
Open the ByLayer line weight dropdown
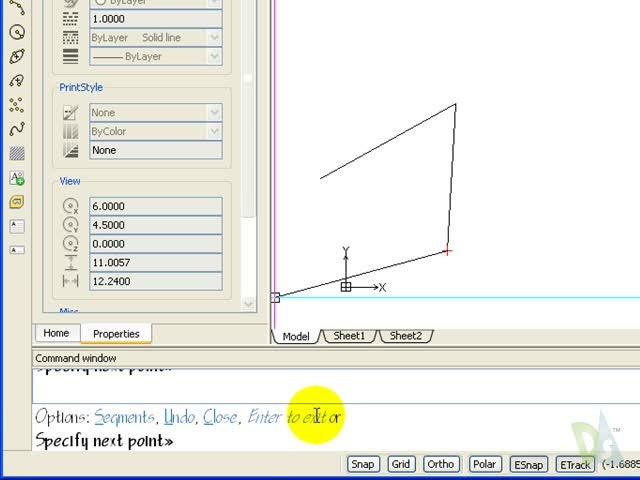point(215,56)
